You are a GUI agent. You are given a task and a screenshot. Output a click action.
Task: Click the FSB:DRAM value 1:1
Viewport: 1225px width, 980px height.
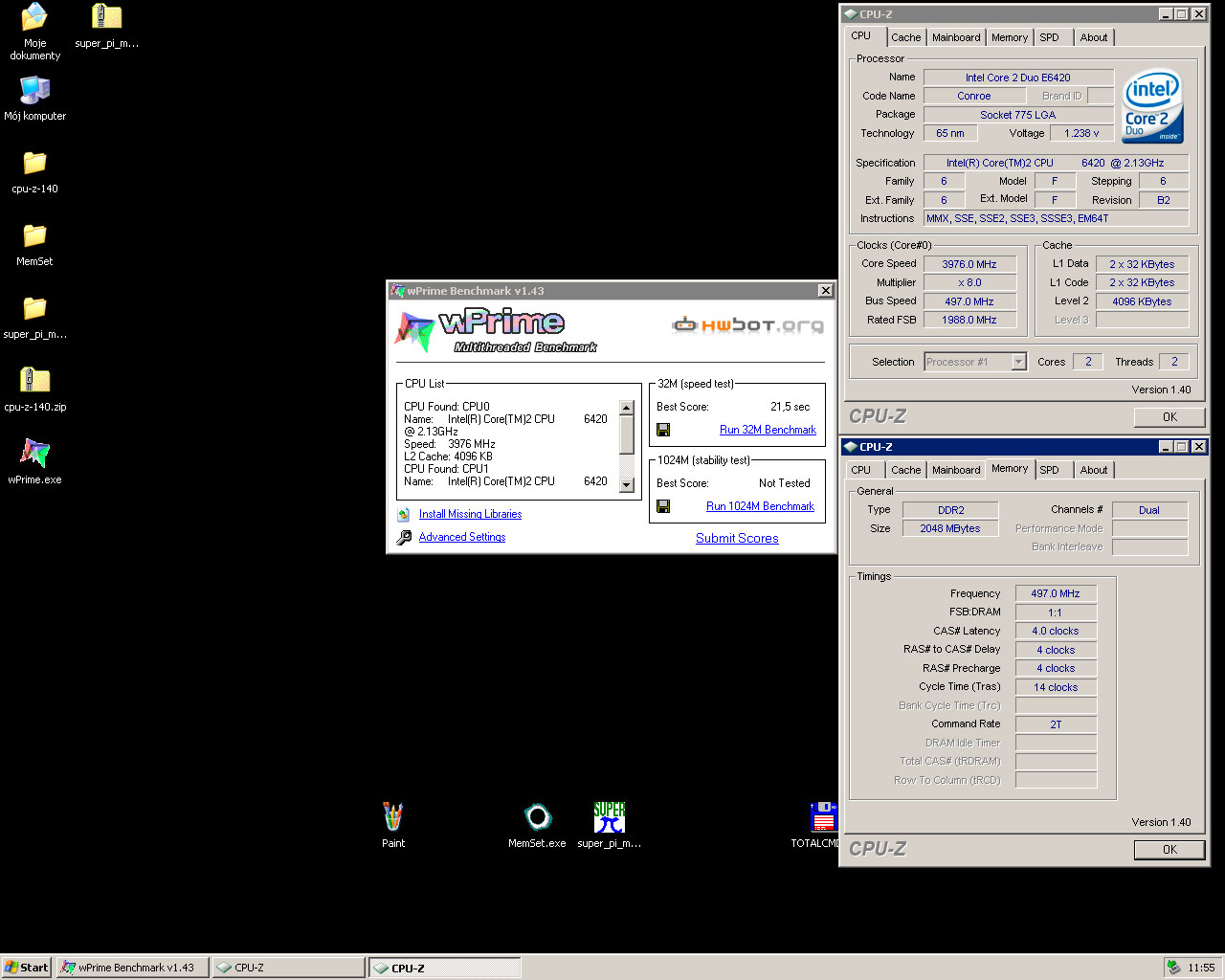[1056, 612]
